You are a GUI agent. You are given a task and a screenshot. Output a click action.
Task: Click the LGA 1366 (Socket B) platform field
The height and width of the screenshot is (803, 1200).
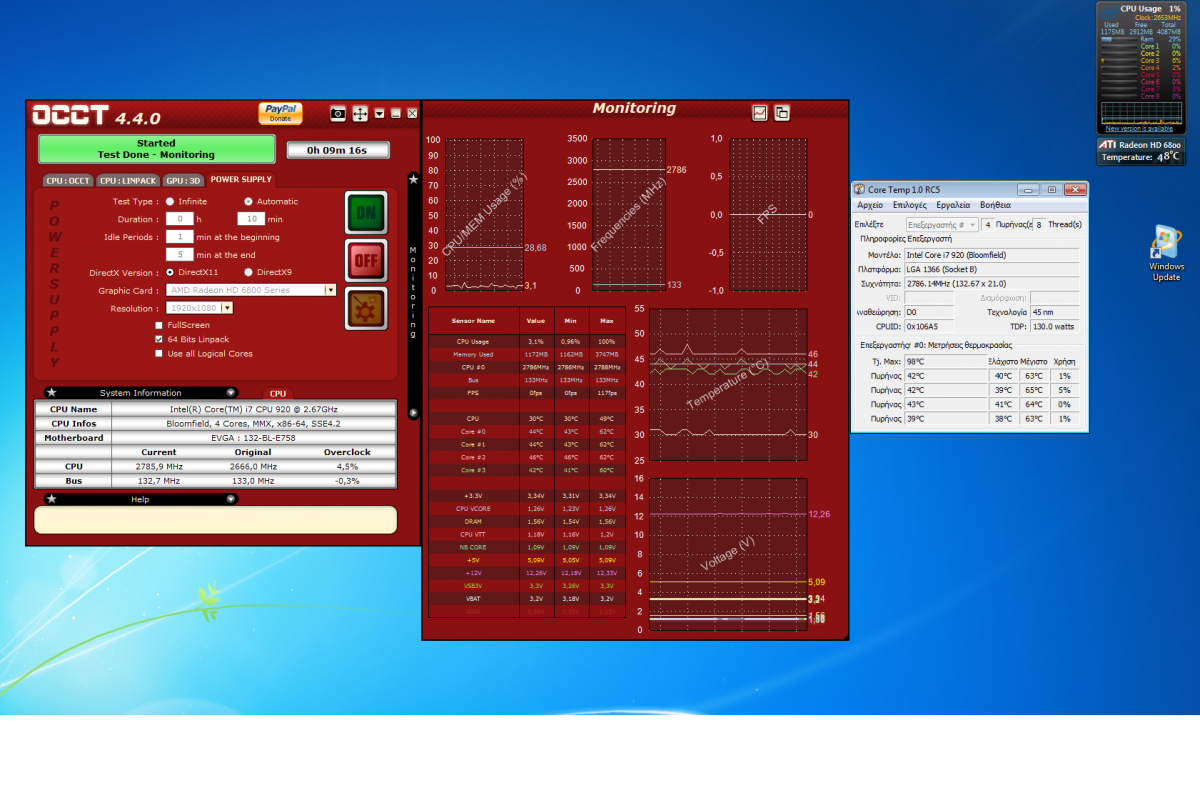tap(992, 270)
